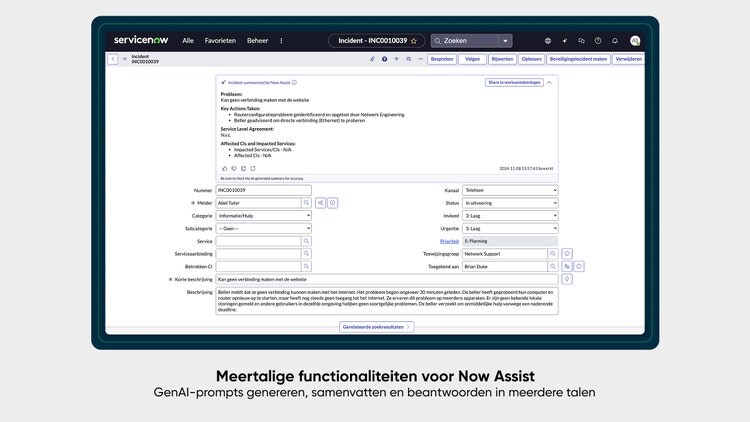Show Toewijzingsgroep info preview icon
This screenshot has width=750, height=422.
click(x=567, y=254)
